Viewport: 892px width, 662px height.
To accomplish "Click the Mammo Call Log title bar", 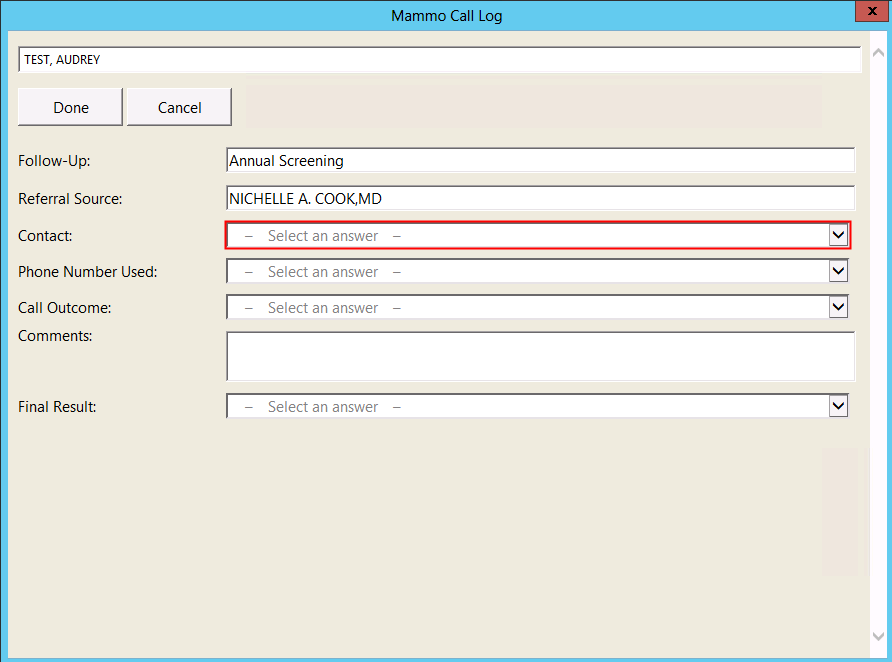I will 445,15.
